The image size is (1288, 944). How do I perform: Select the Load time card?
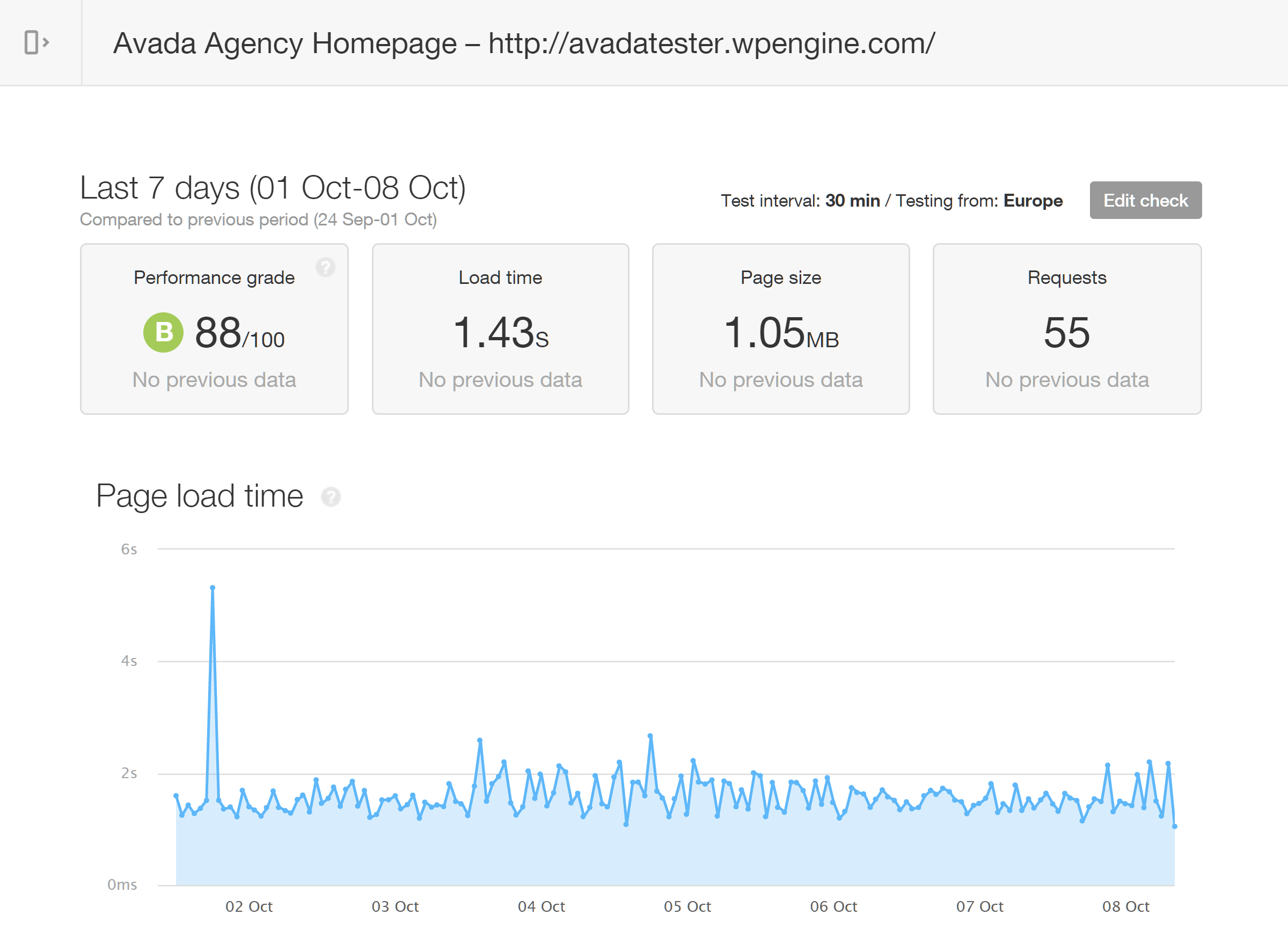501,329
